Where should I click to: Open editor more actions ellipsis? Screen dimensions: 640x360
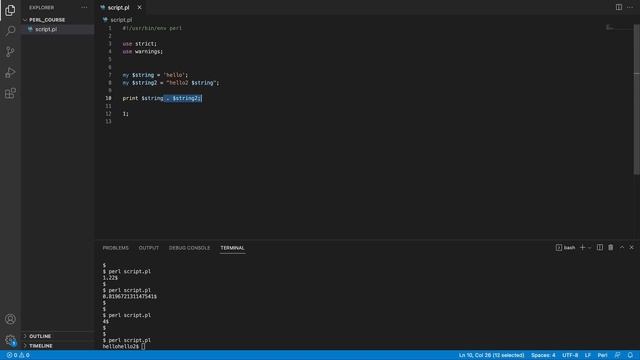point(630,7)
